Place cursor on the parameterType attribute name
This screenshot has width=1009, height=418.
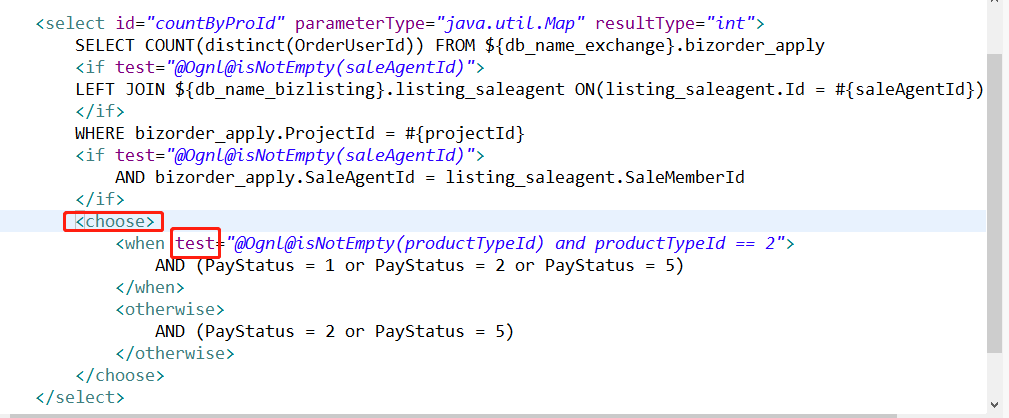(360, 24)
